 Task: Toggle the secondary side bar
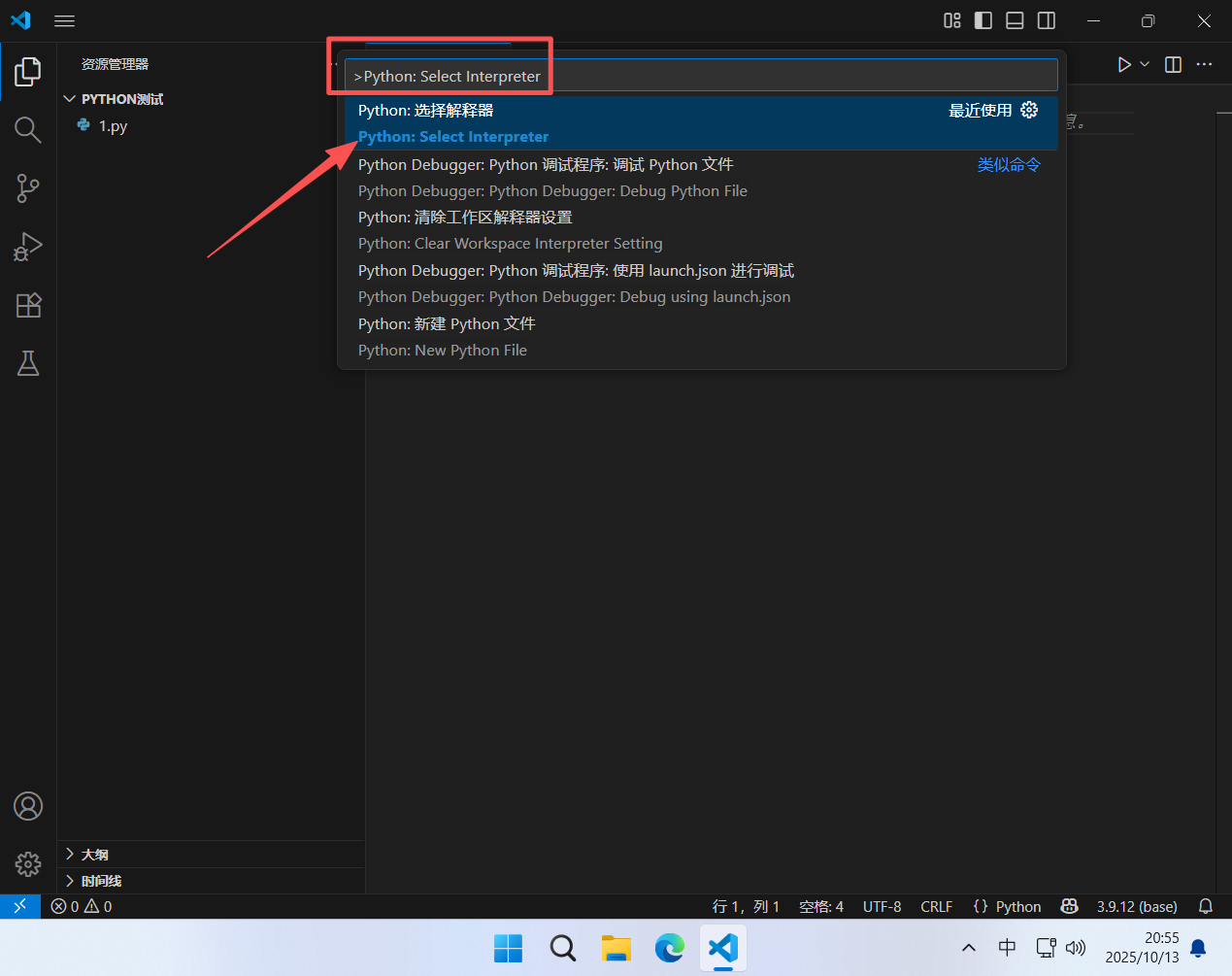pos(1047,20)
